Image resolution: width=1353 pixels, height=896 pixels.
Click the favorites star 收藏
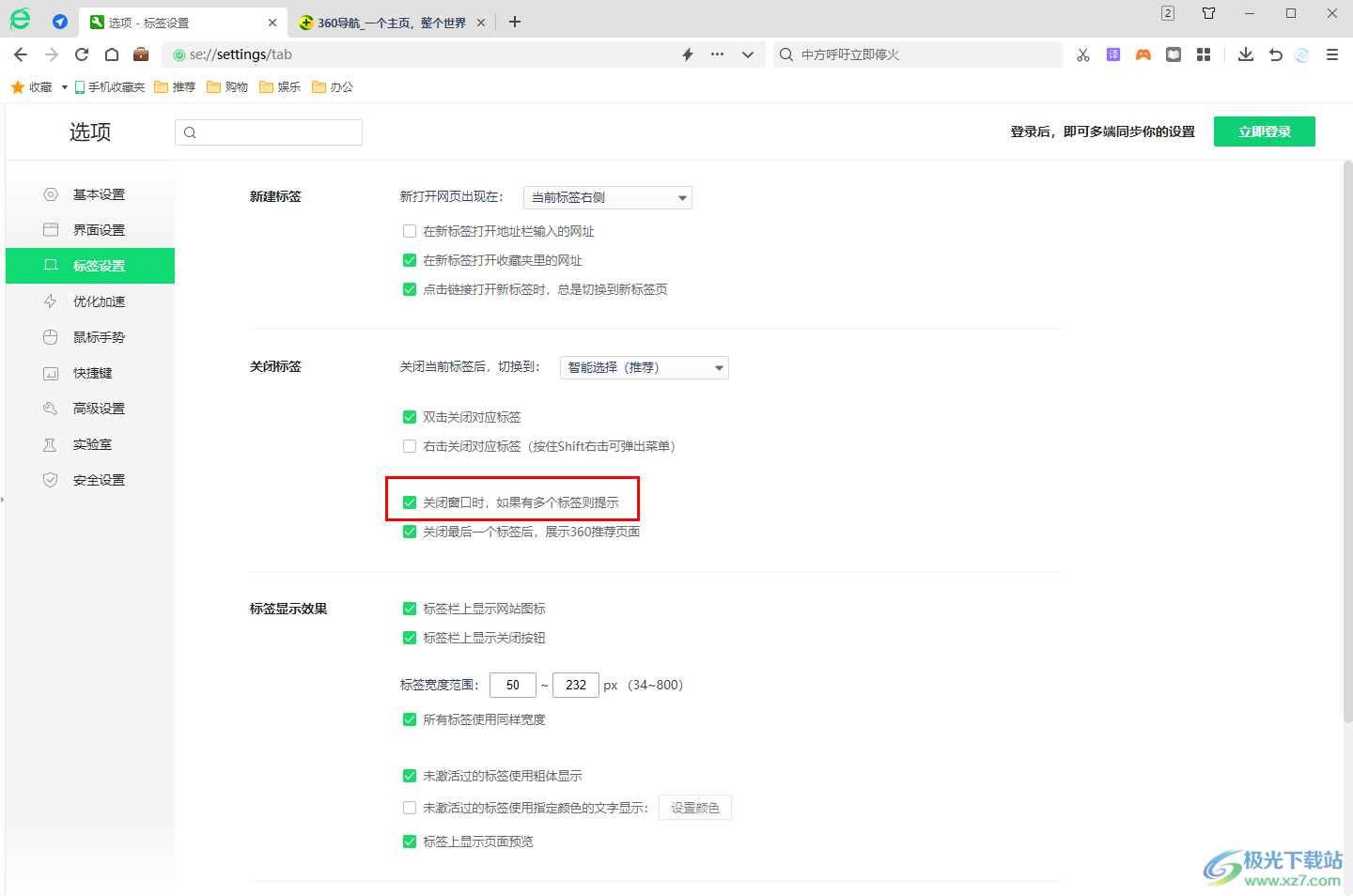32,87
